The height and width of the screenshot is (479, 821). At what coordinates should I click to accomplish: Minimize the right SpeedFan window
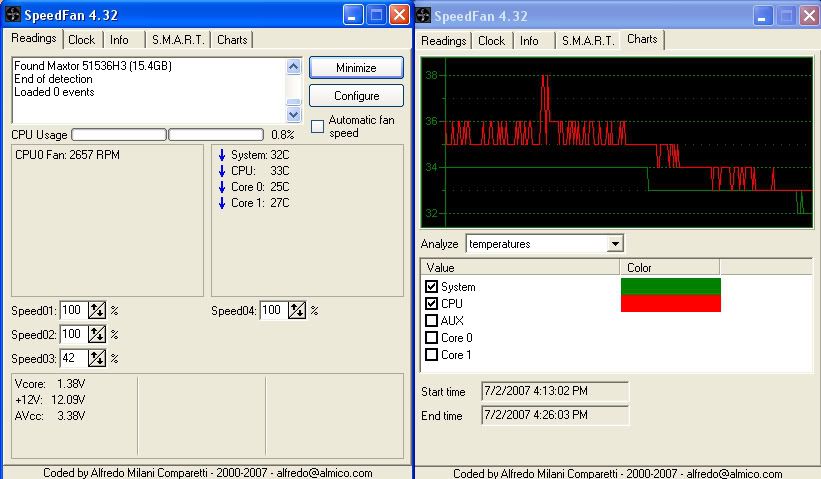tap(762, 16)
